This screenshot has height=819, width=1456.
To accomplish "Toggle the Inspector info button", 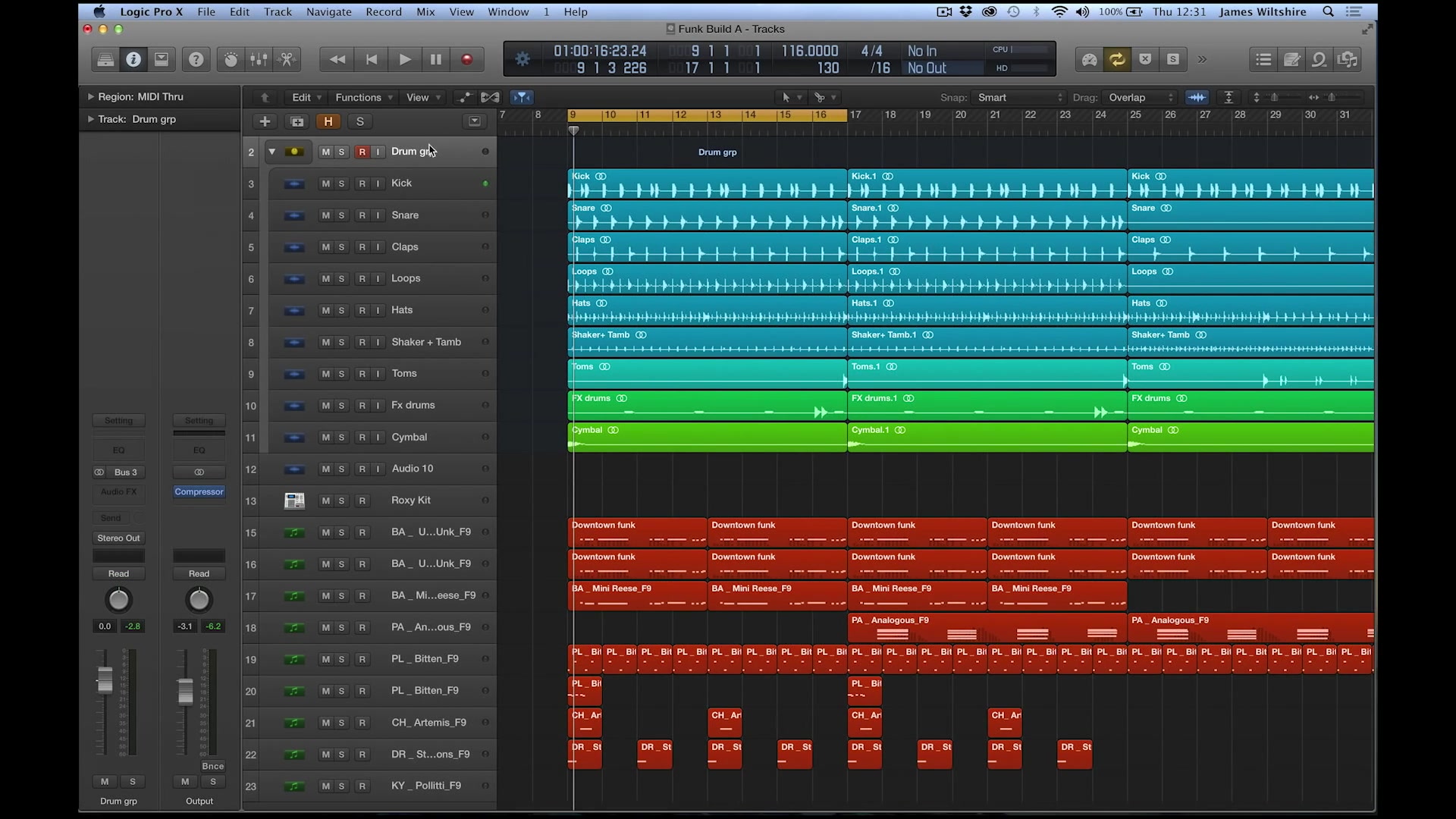I will click(133, 59).
